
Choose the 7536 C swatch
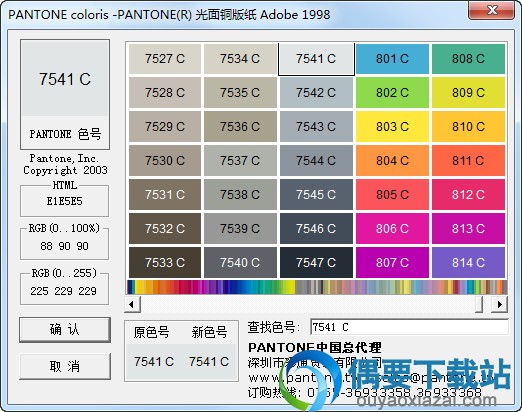[x=240, y=127]
